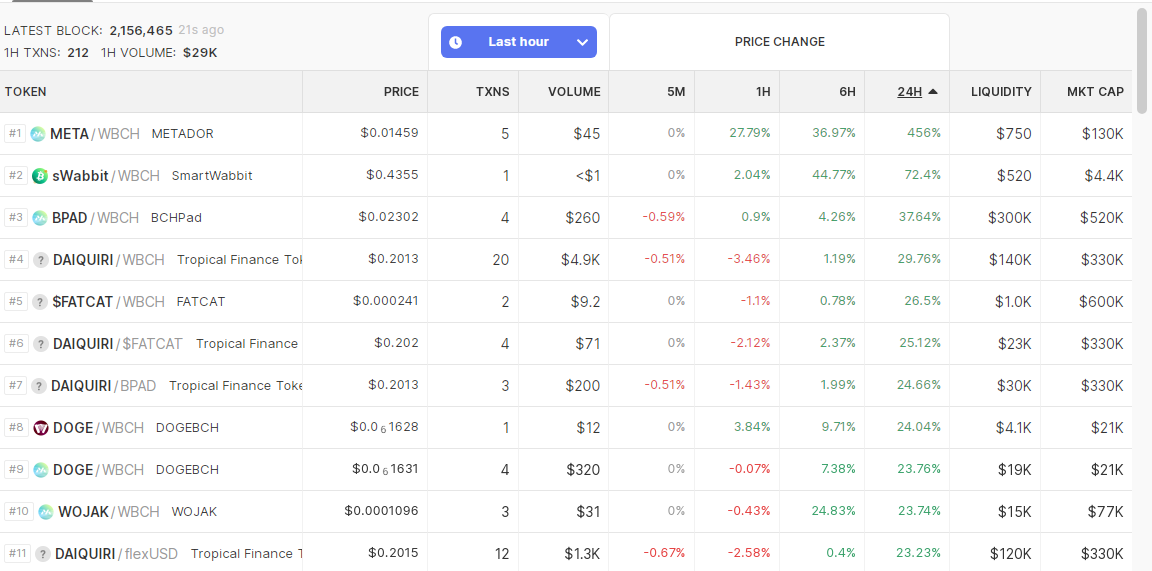Sort tokens by the VOLUME column

click(574, 92)
